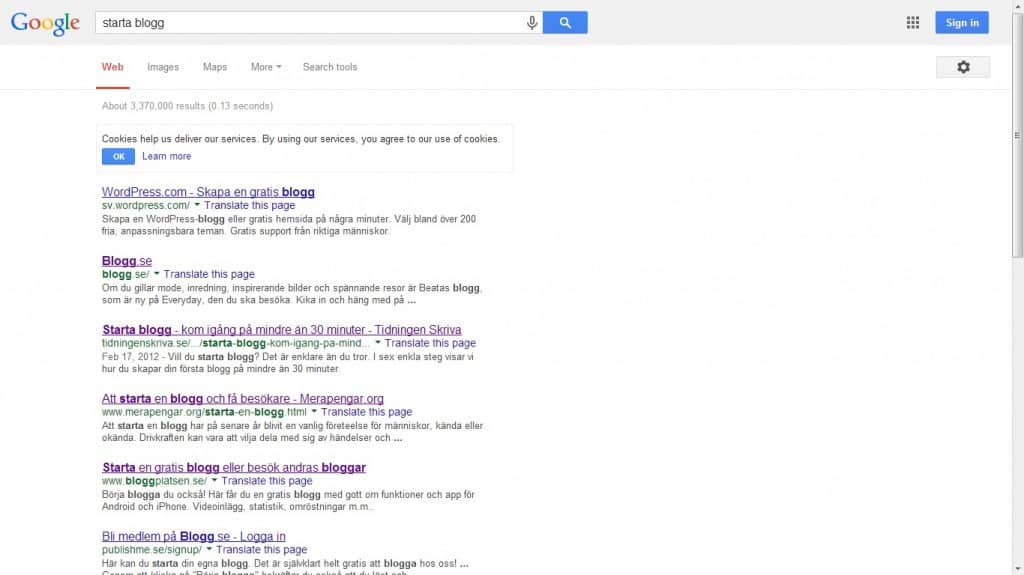
Task: Switch to the Images tab
Action: pyautogui.click(x=163, y=67)
